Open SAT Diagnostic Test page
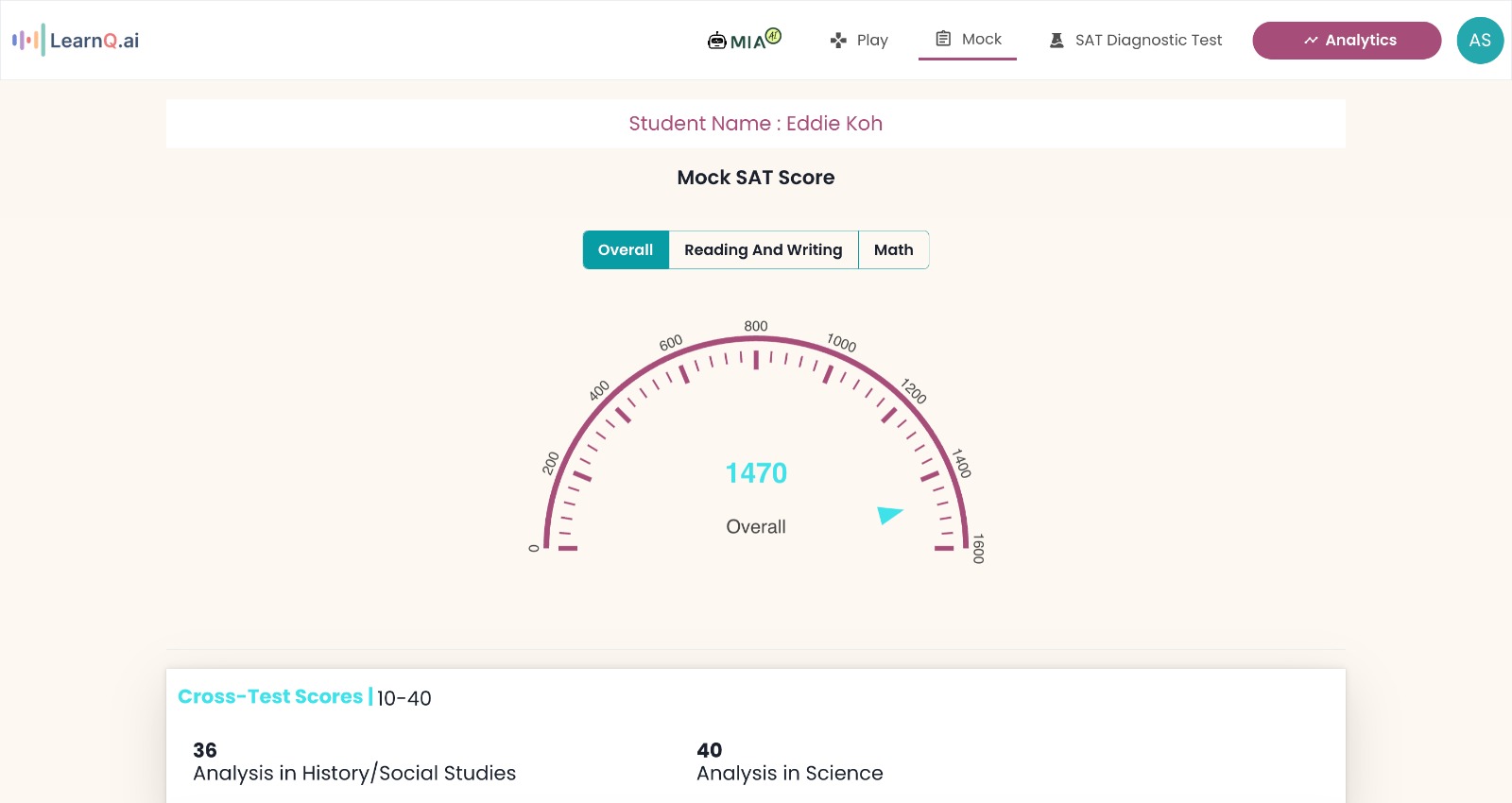The height and width of the screenshot is (803, 1512). [1148, 41]
